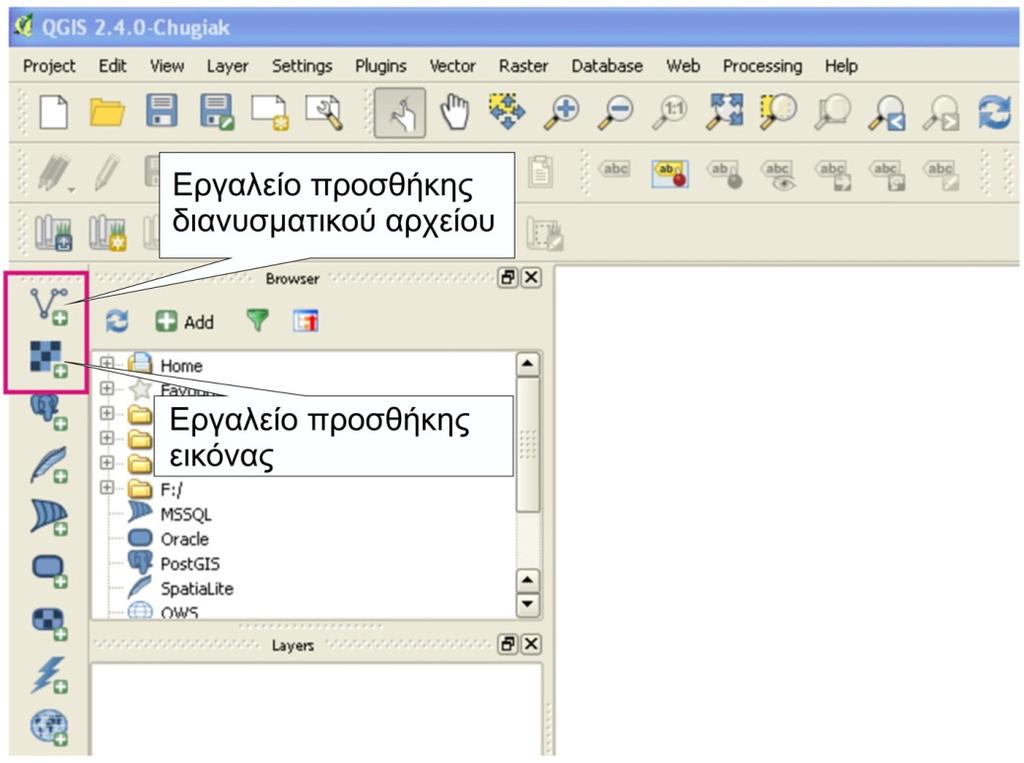Open the Processing menu
This screenshot has height=763, width=1024.
[762, 66]
